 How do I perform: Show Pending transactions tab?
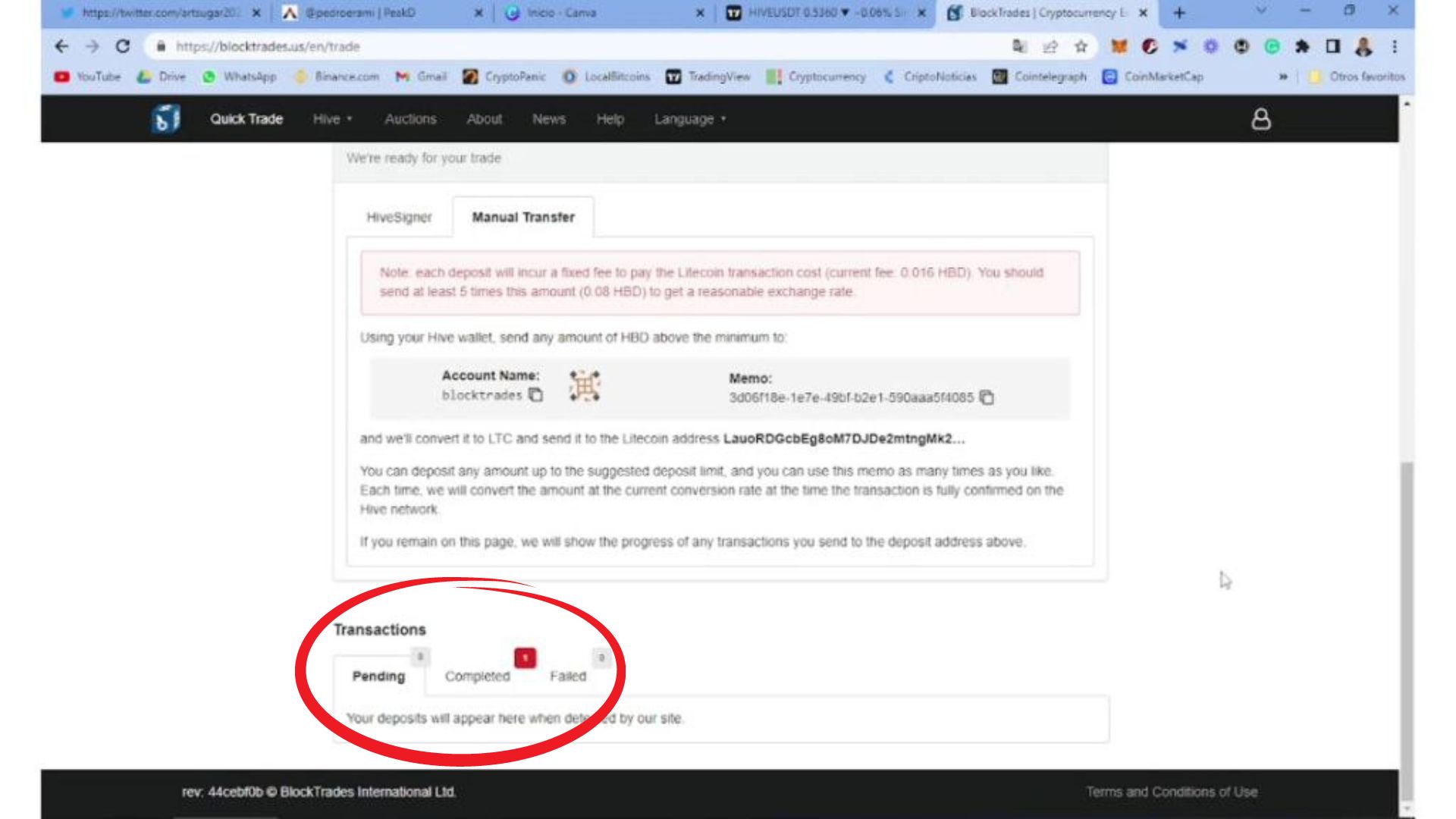coord(378,676)
